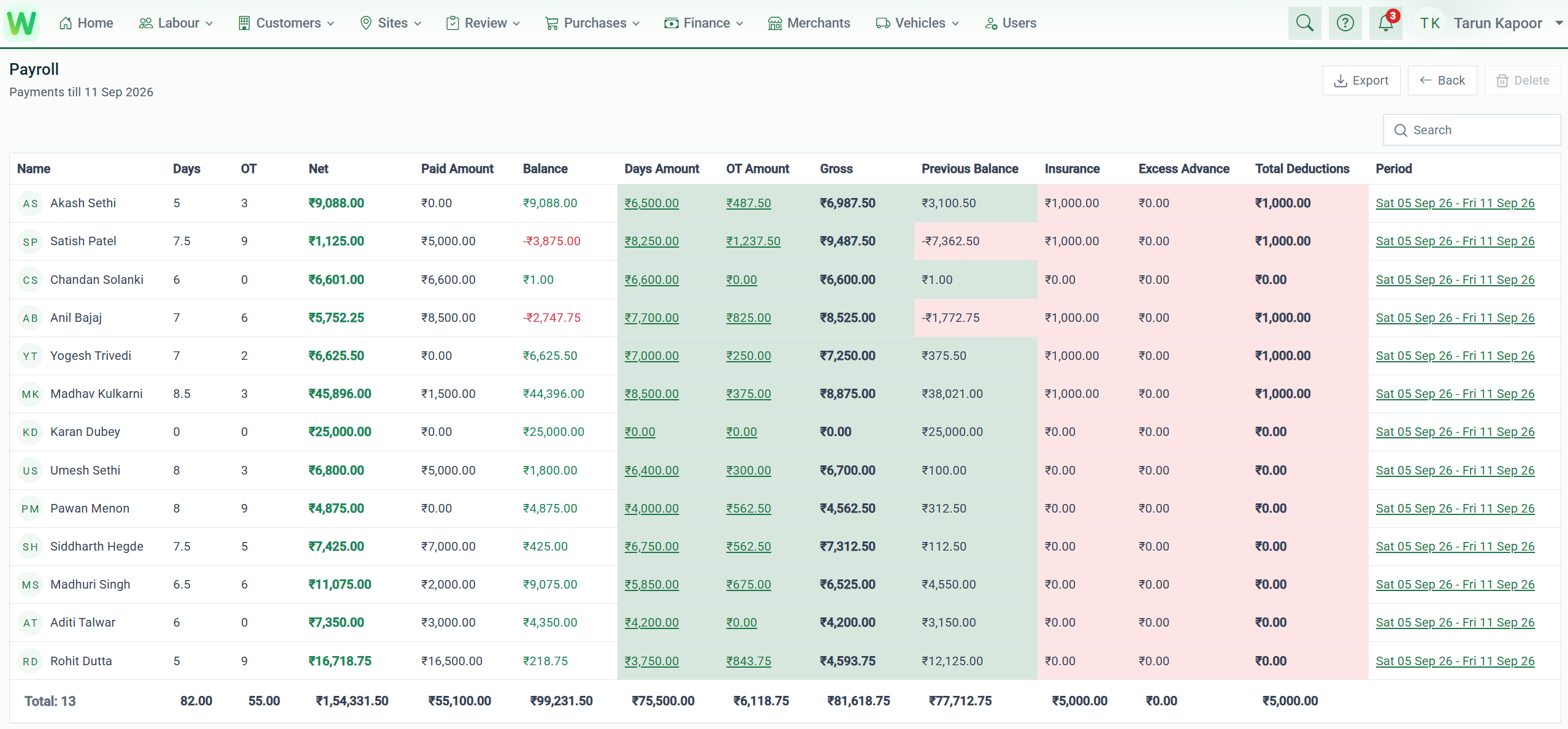Click Akash Sethi's AS avatar
Viewport: 1568px width, 729px height.
click(30, 204)
